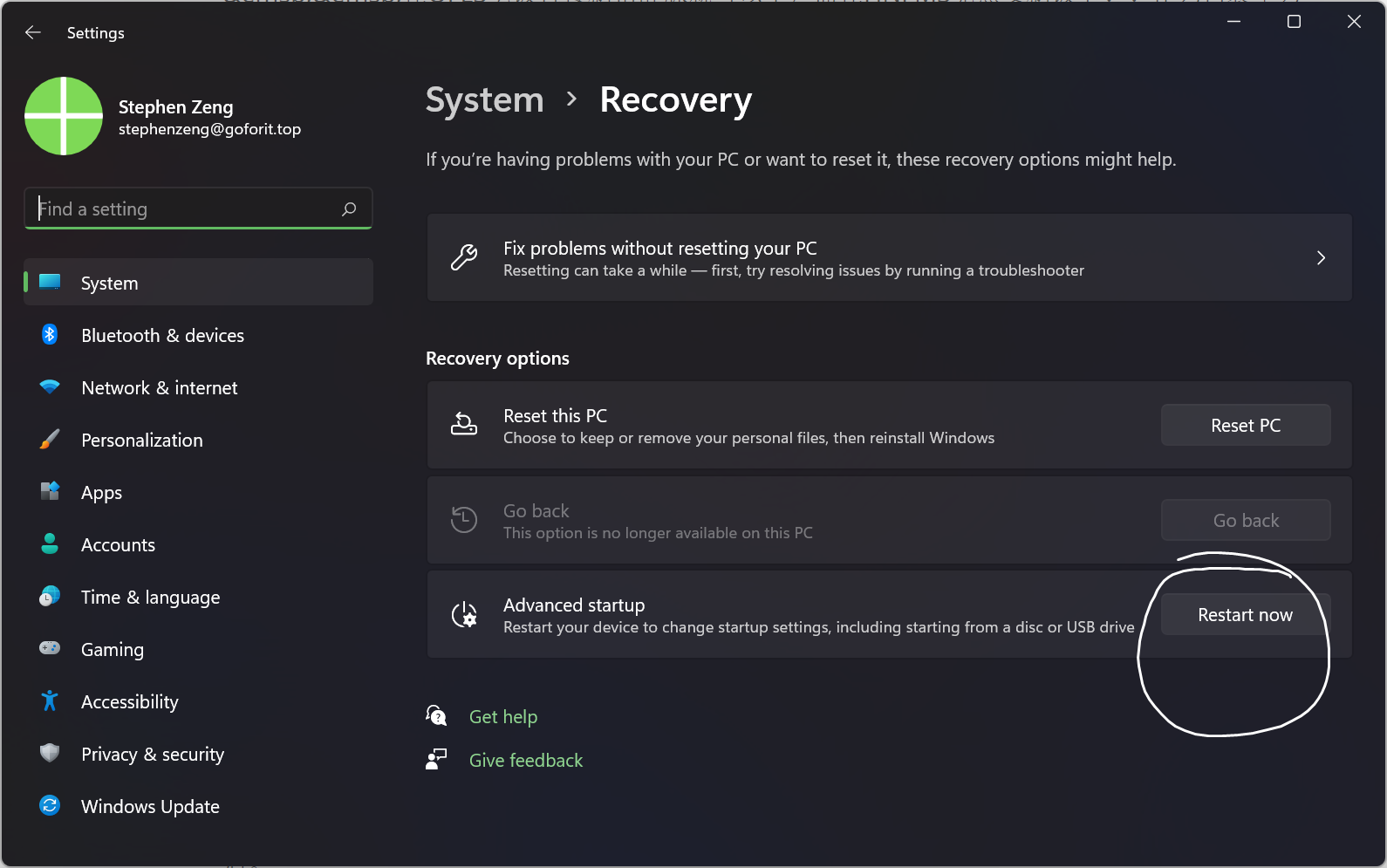Close the Settings window
Screen dimensions: 1387x868
1354,22
